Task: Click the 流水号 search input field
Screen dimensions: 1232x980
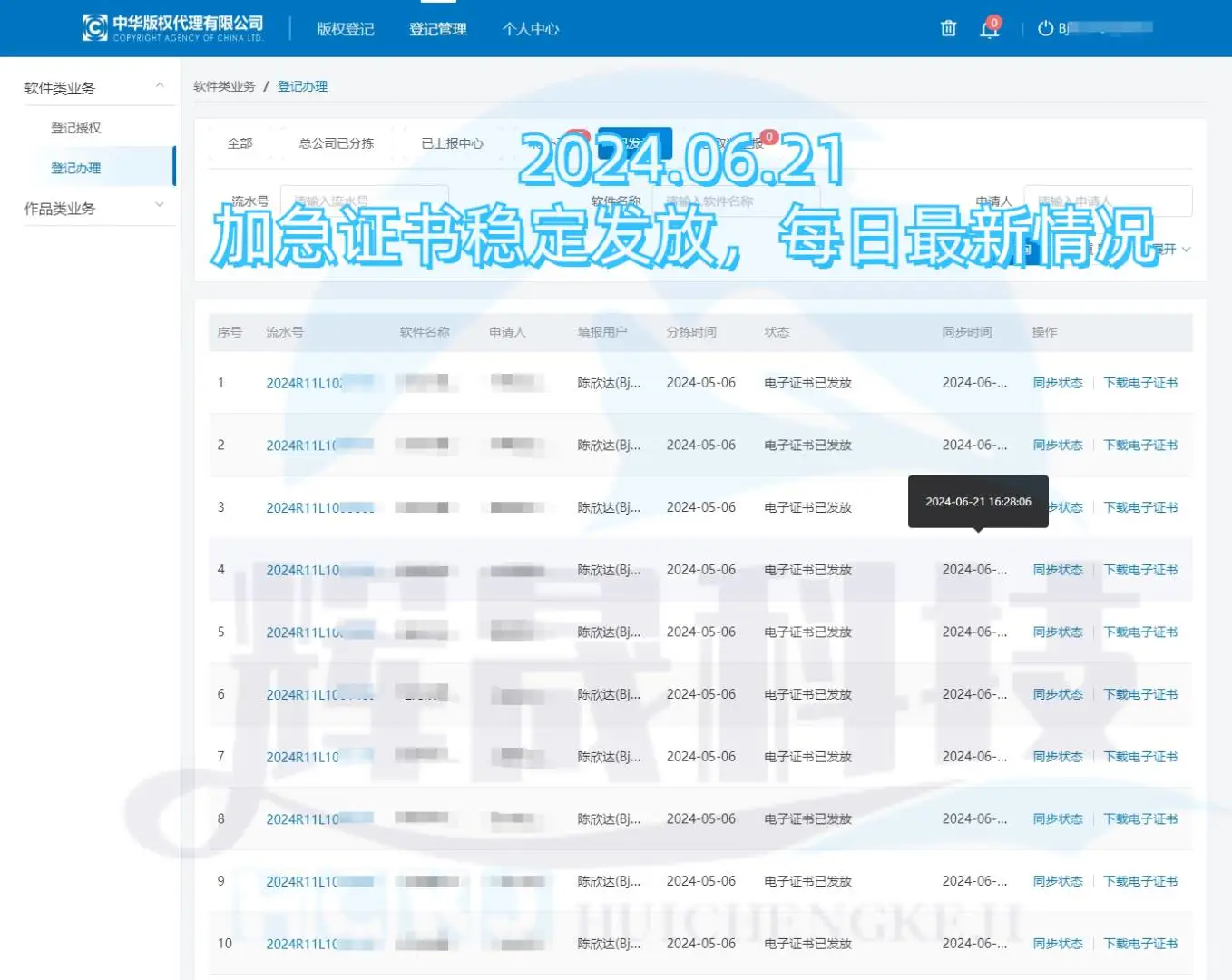Action: coord(363,201)
